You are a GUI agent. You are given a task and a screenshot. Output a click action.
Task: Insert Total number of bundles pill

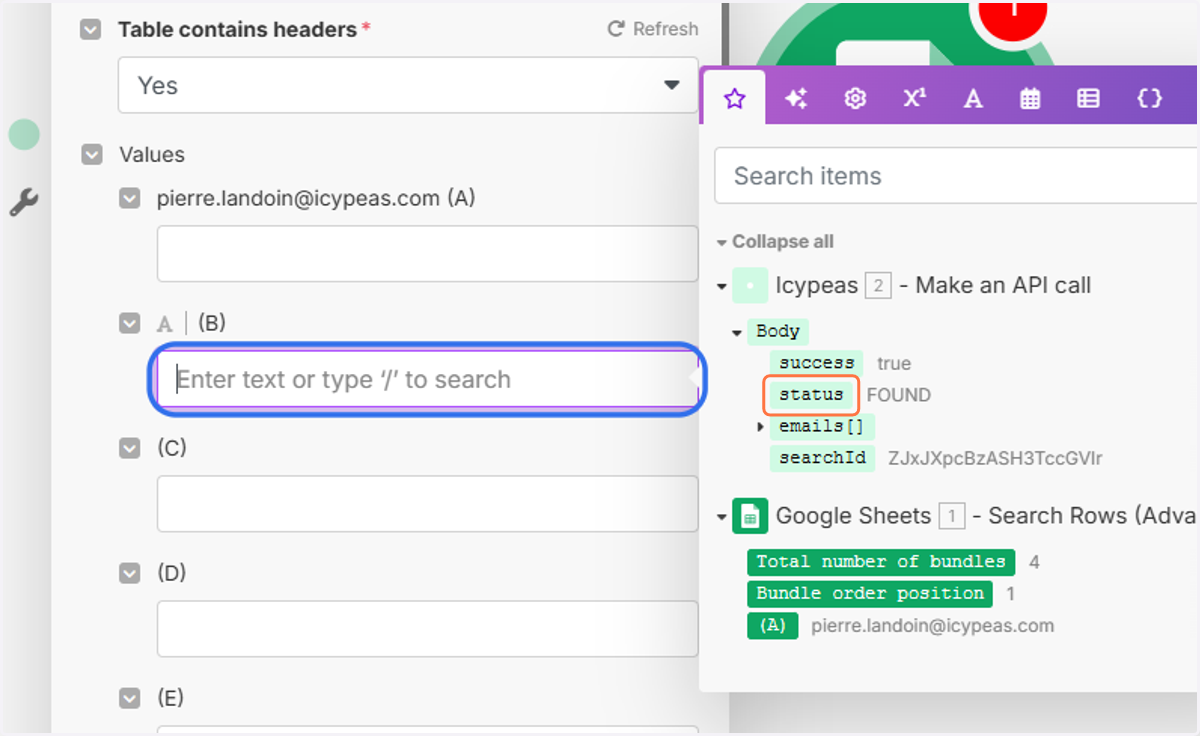[x=881, y=562]
